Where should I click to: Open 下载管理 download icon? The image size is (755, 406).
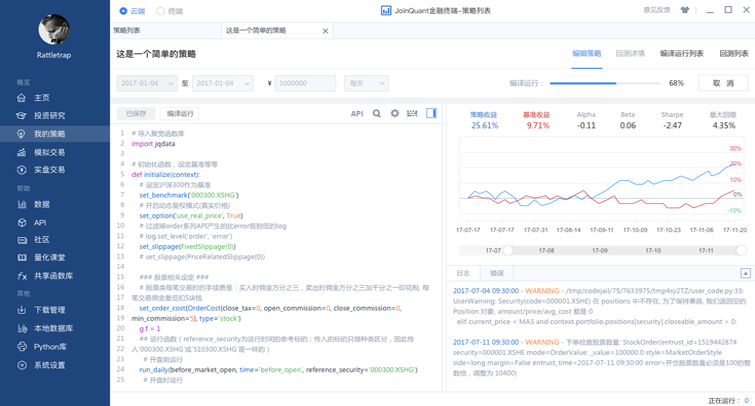tap(21, 310)
